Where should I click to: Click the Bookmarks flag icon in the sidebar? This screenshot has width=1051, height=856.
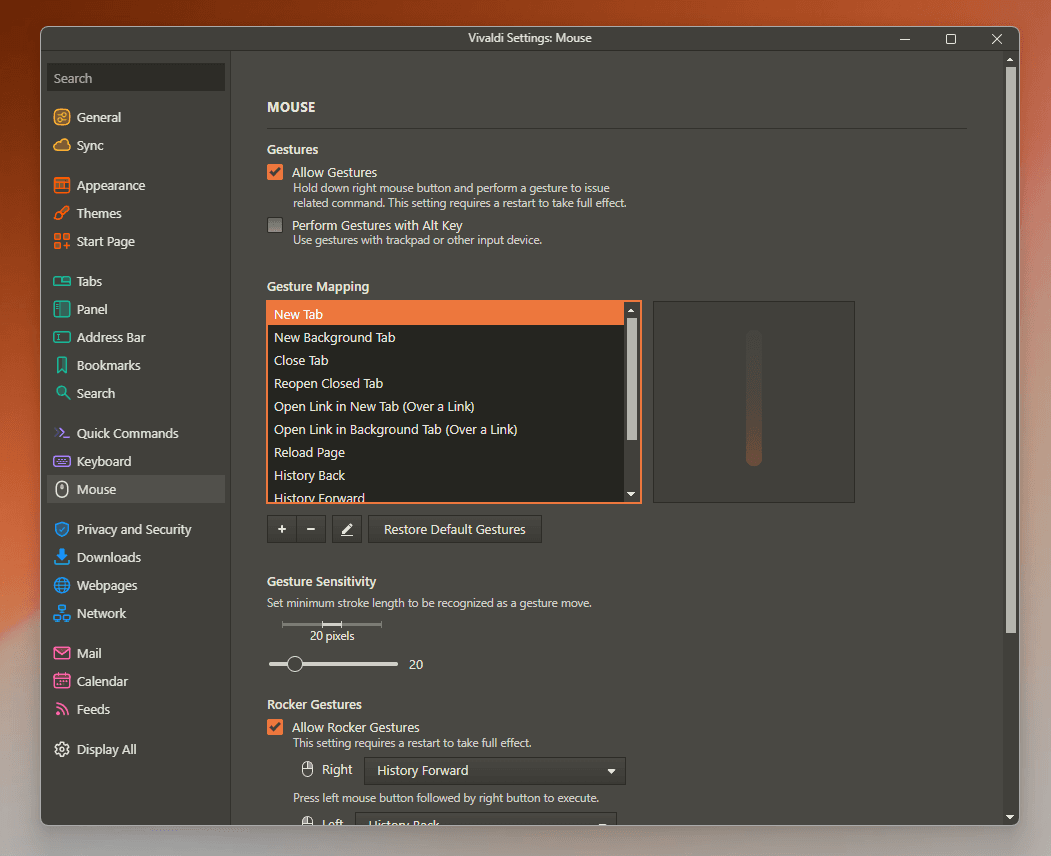coord(61,365)
